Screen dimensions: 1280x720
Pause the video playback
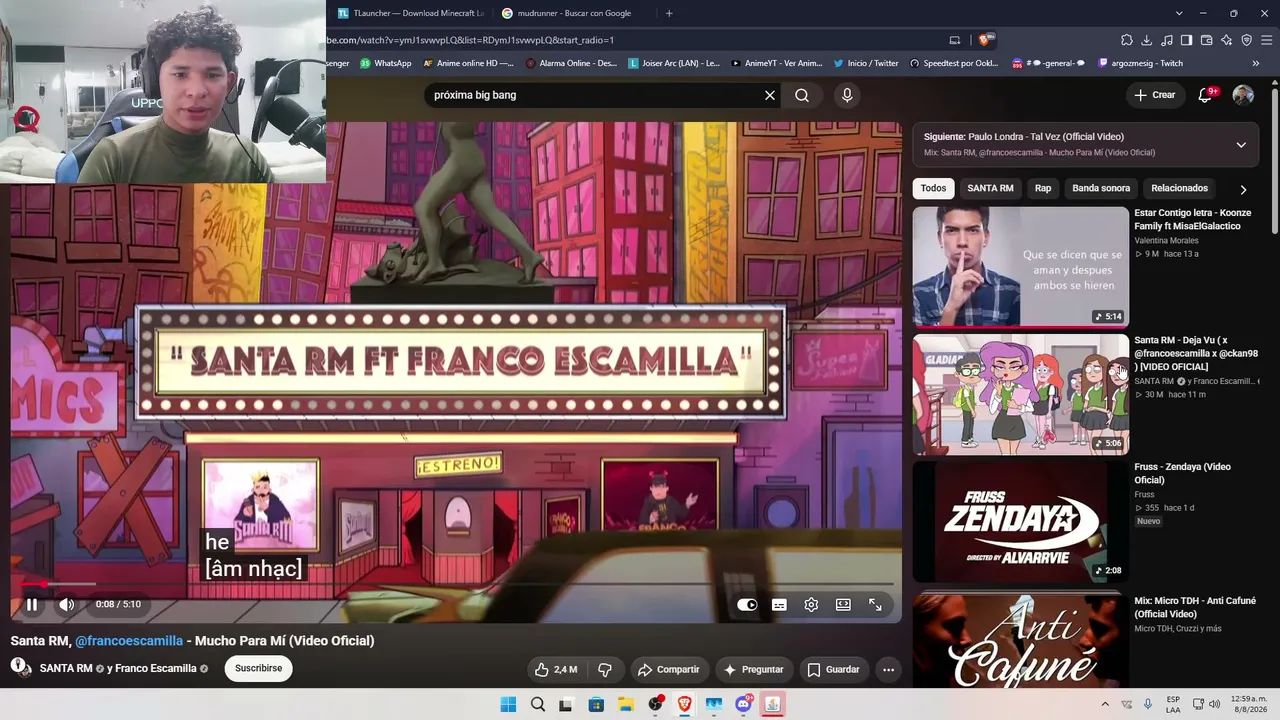point(32,604)
